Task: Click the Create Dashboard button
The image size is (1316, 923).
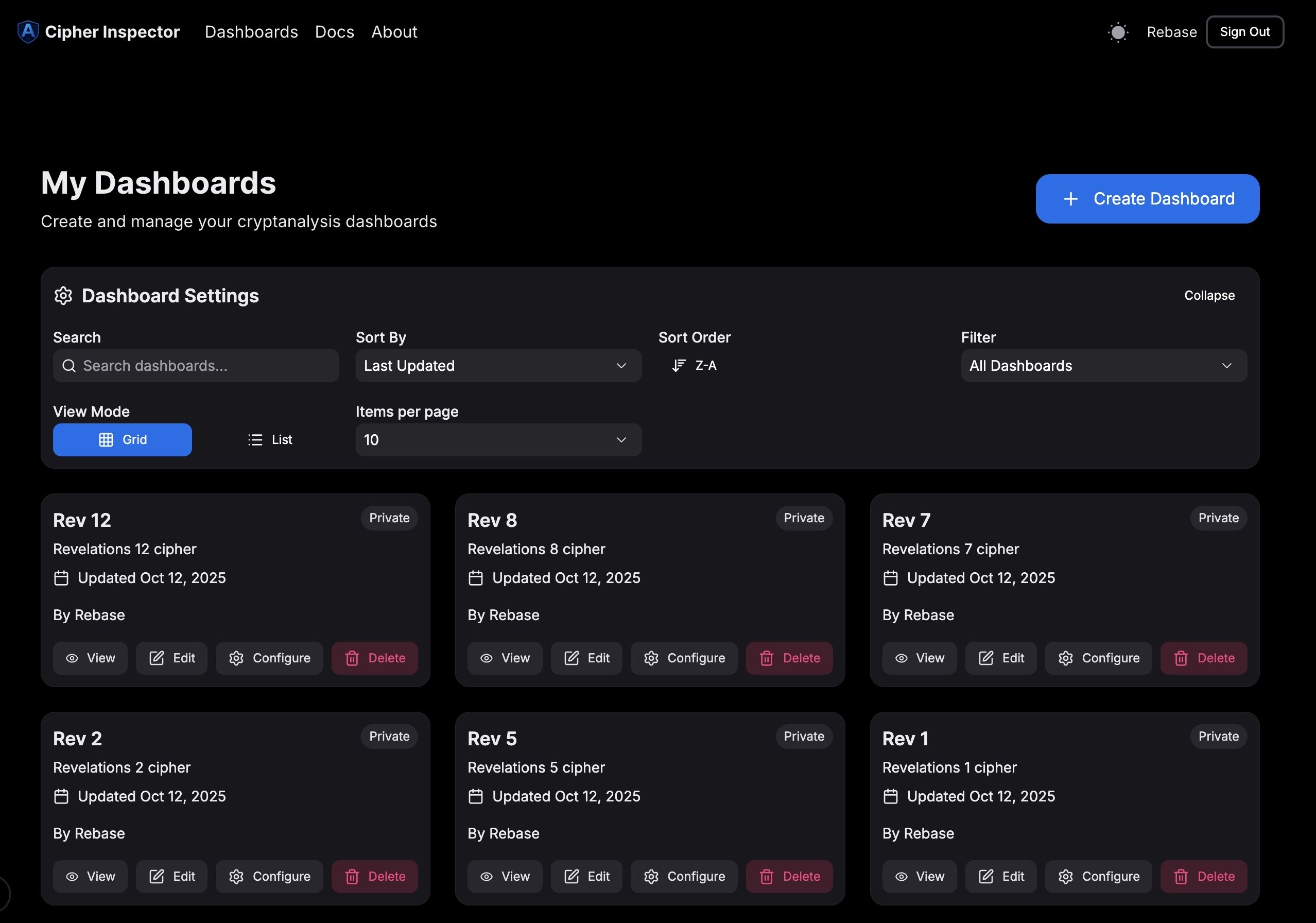Action: [x=1148, y=198]
